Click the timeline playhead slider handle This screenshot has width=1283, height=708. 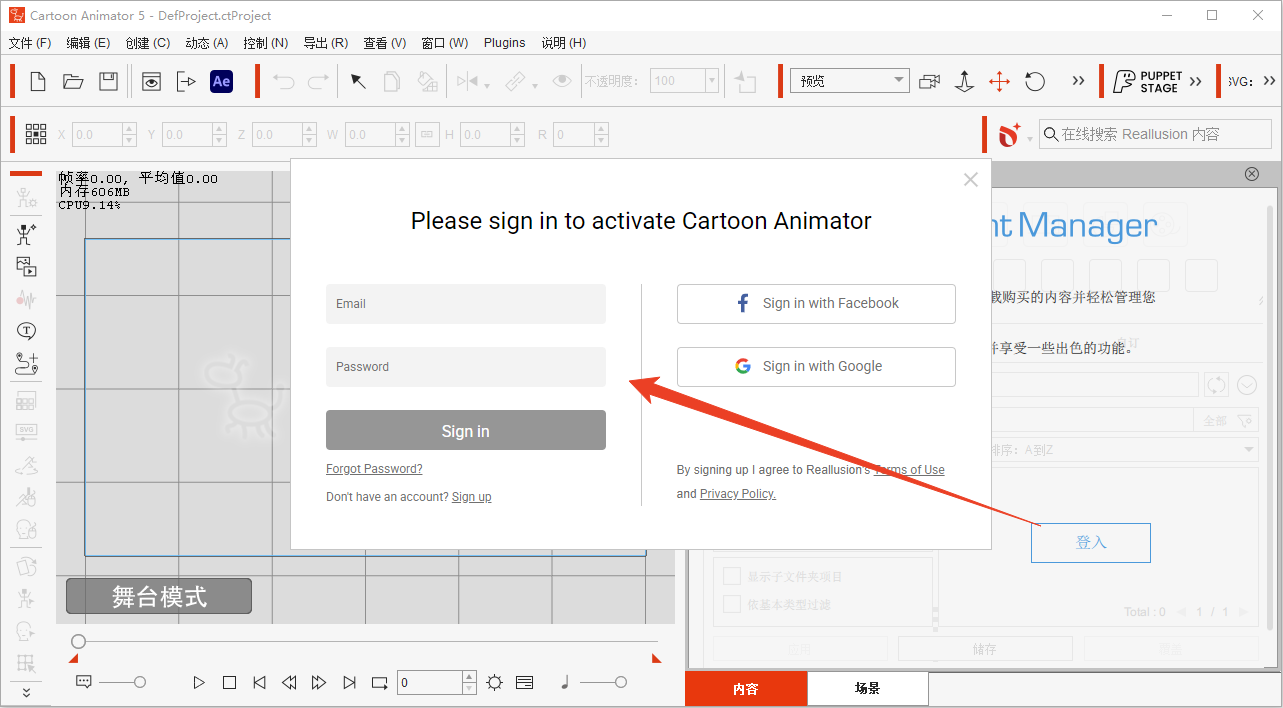point(79,641)
